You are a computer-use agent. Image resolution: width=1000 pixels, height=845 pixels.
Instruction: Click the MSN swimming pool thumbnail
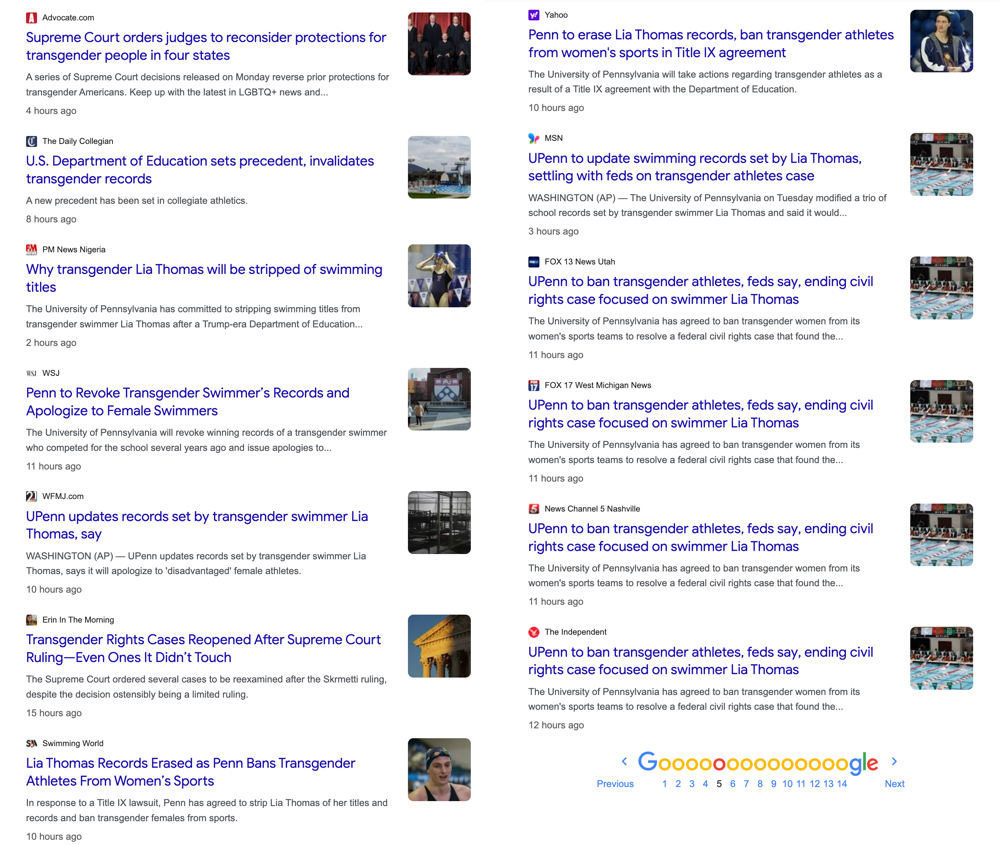point(941,165)
